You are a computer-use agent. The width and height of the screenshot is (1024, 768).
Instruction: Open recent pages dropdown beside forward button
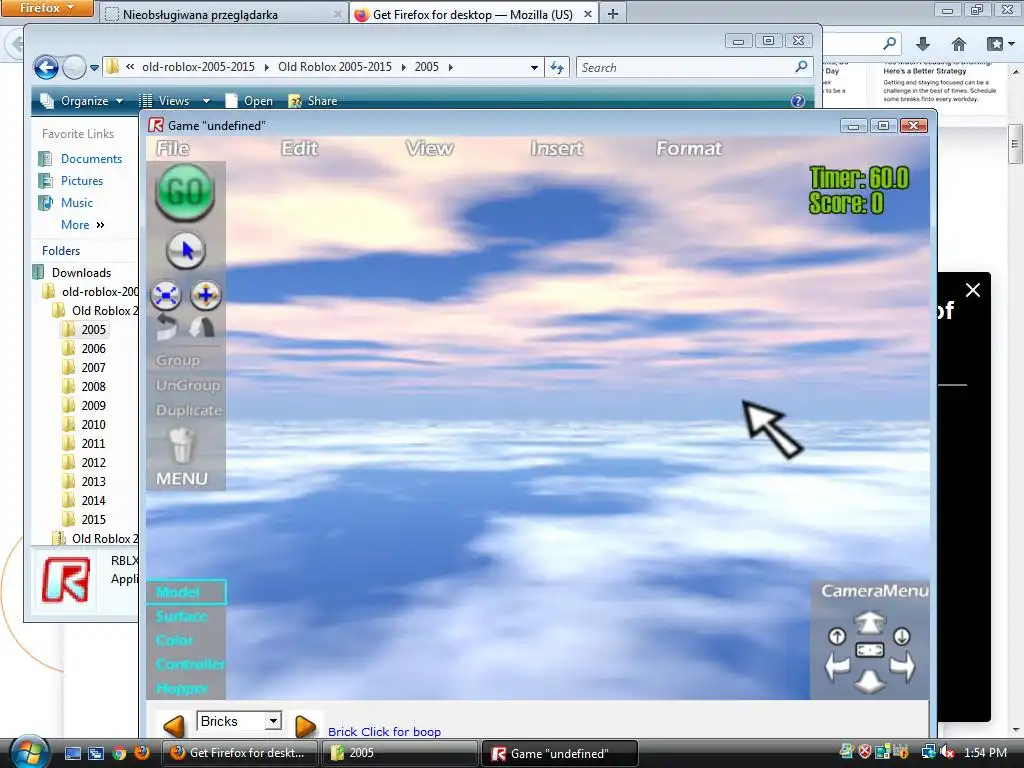94,67
